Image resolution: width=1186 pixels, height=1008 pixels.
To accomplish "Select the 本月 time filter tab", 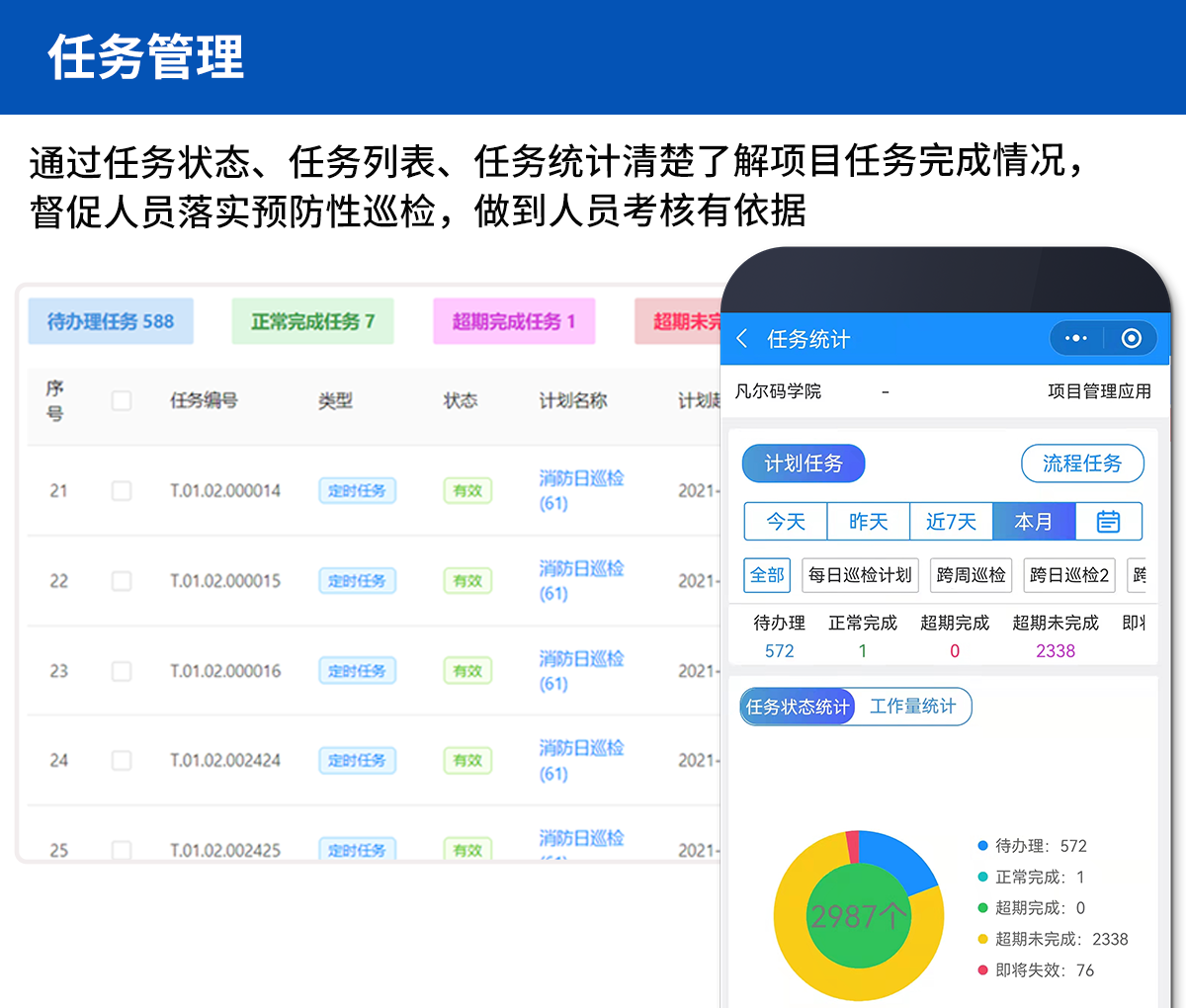I will click(1033, 521).
